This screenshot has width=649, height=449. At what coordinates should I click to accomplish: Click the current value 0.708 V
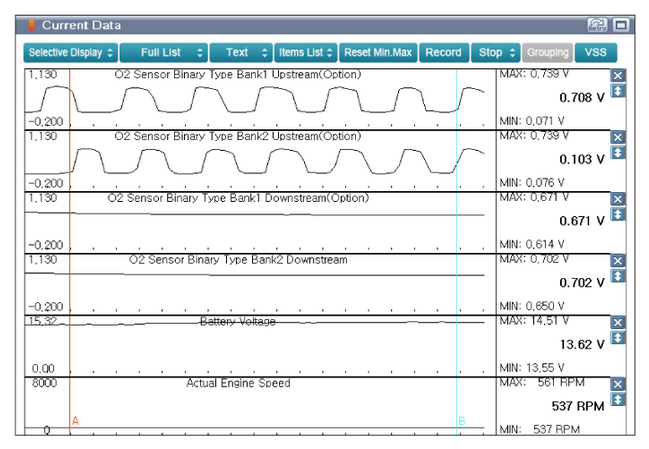click(x=582, y=98)
